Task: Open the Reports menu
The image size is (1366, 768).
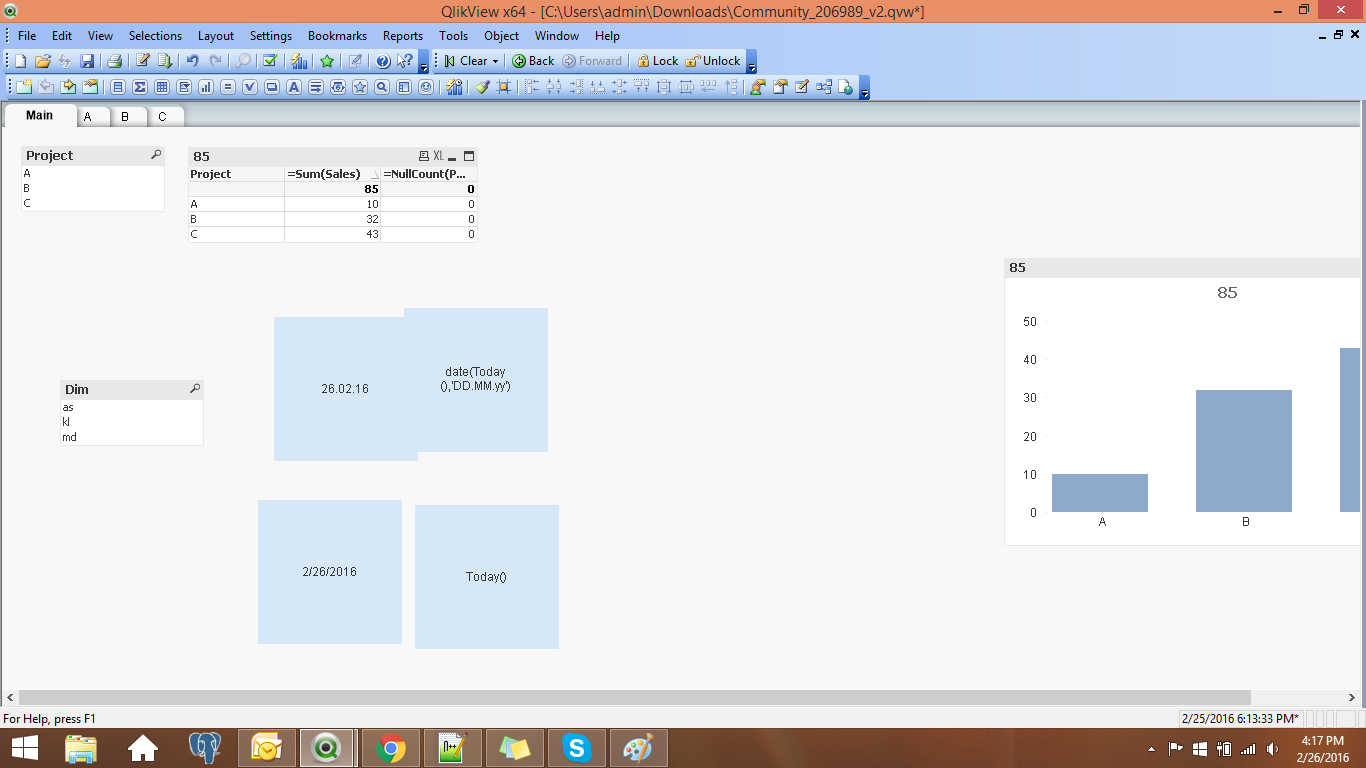Action: pos(403,35)
